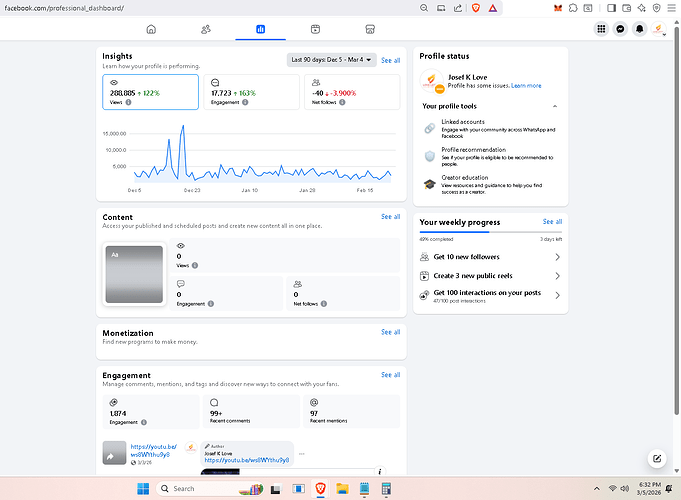Select the Net follows metric card
The width and height of the screenshot is (681, 500).
(354, 92)
